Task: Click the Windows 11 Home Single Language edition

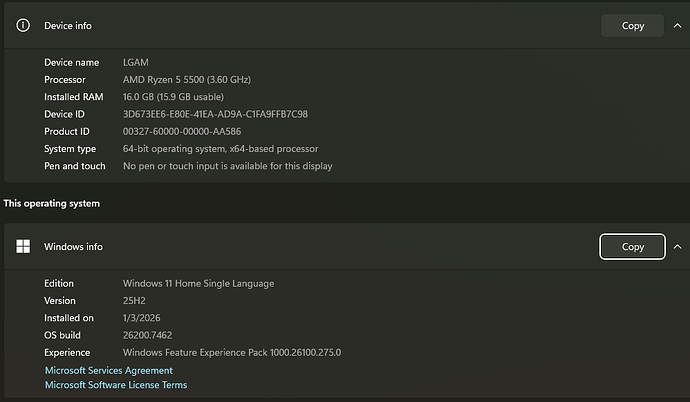Action: [x=198, y=284]
